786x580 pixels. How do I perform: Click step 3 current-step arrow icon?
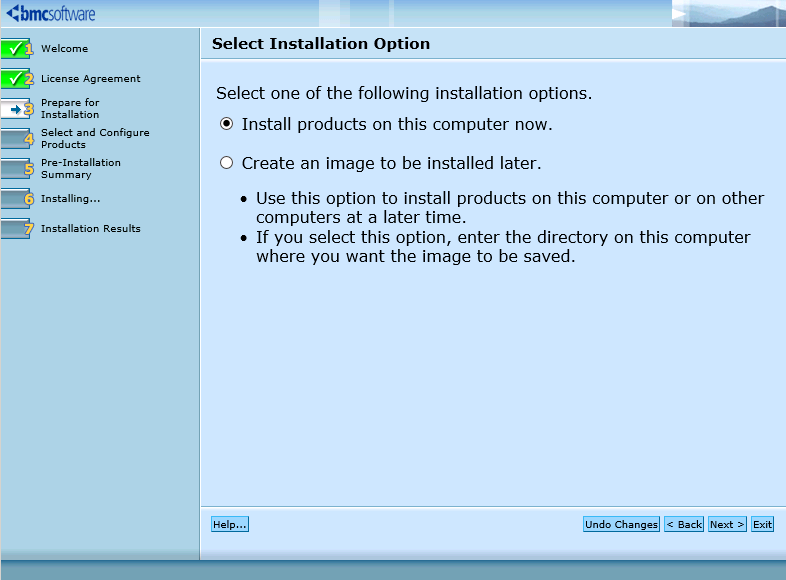pos(17,109)
